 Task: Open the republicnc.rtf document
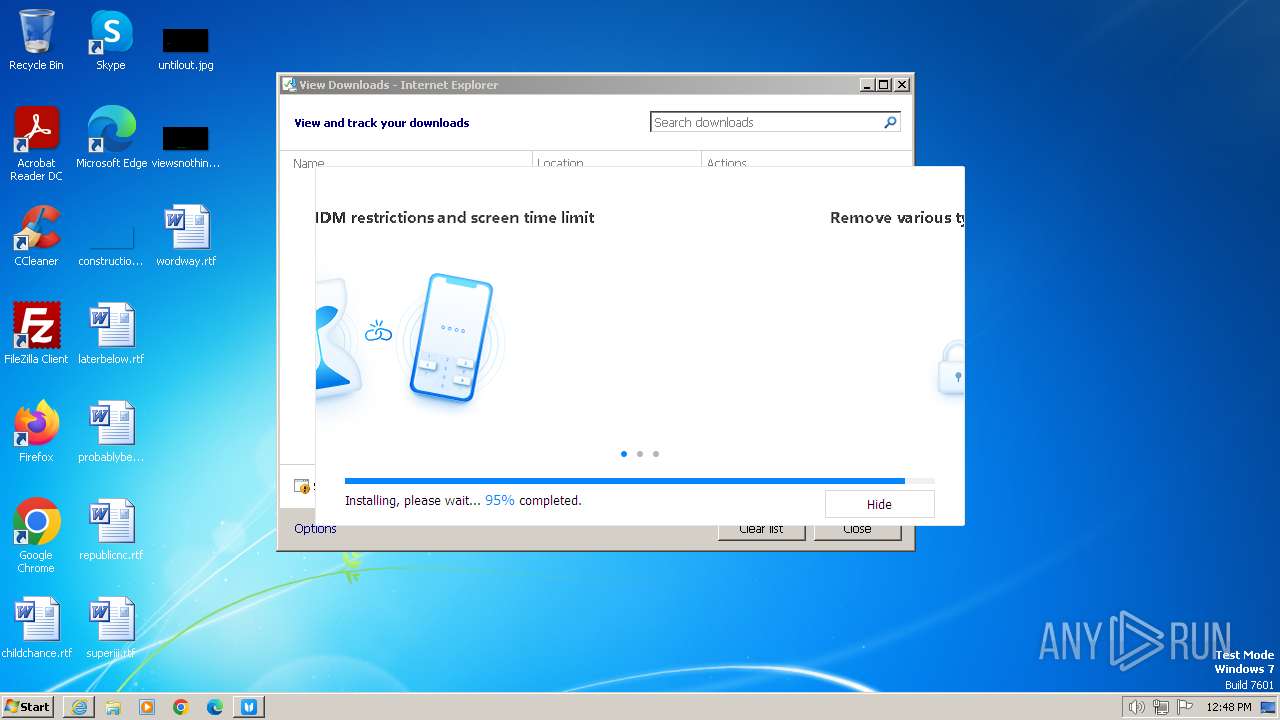[111, 529]
